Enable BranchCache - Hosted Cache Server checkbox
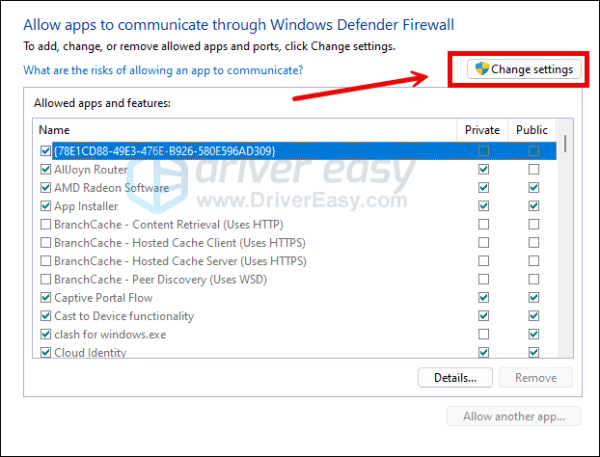Viewport: 600px width, 457px height. click(x=45, y=261)
